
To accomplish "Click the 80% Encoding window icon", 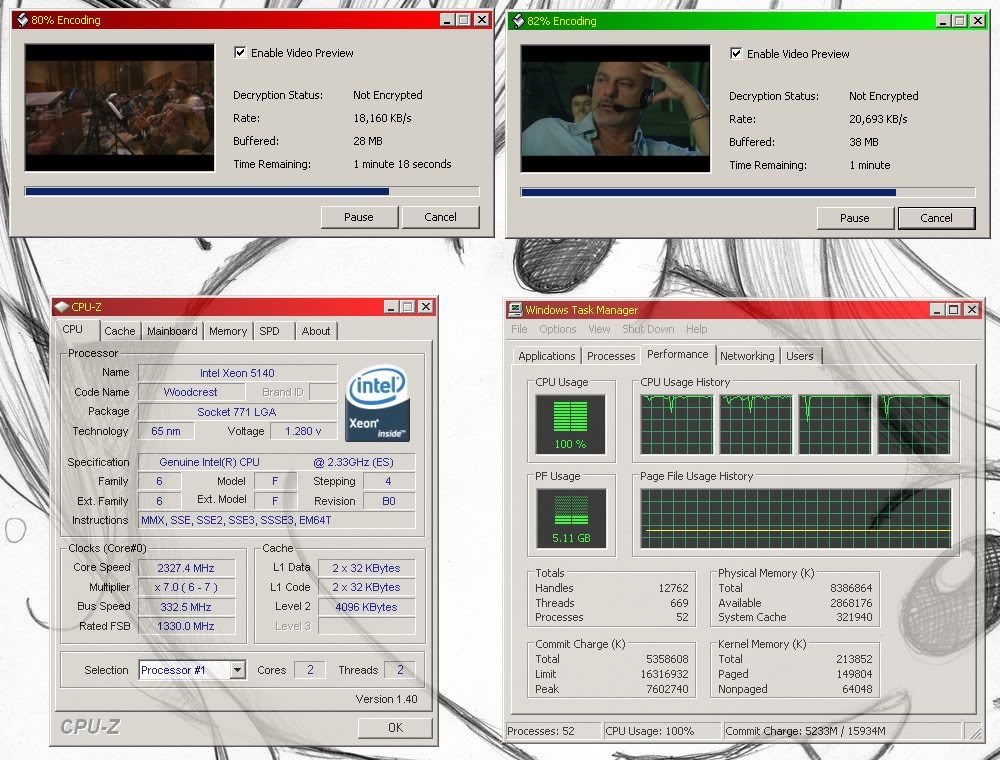I will (x=21, y=20).
